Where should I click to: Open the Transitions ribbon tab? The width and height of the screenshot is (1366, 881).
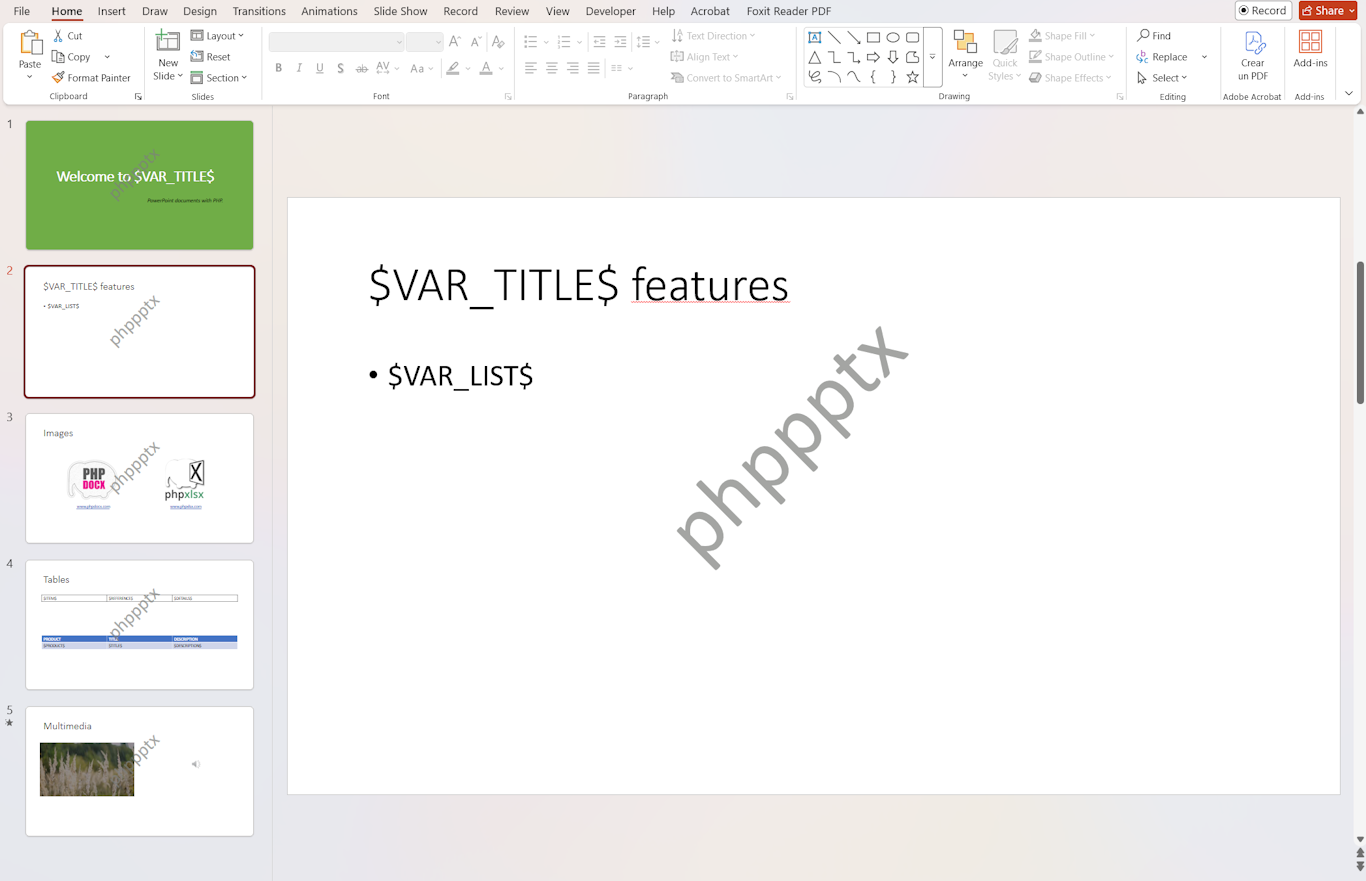259,11
